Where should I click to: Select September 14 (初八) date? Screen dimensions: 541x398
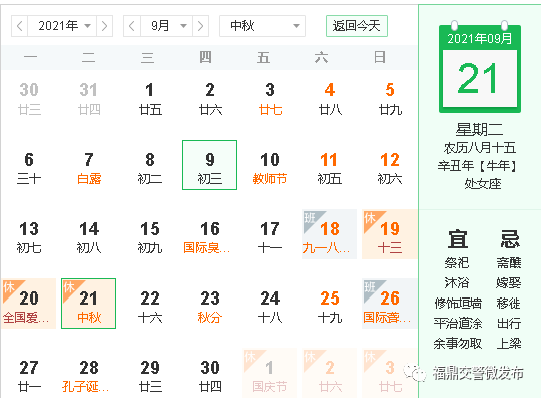89,237
